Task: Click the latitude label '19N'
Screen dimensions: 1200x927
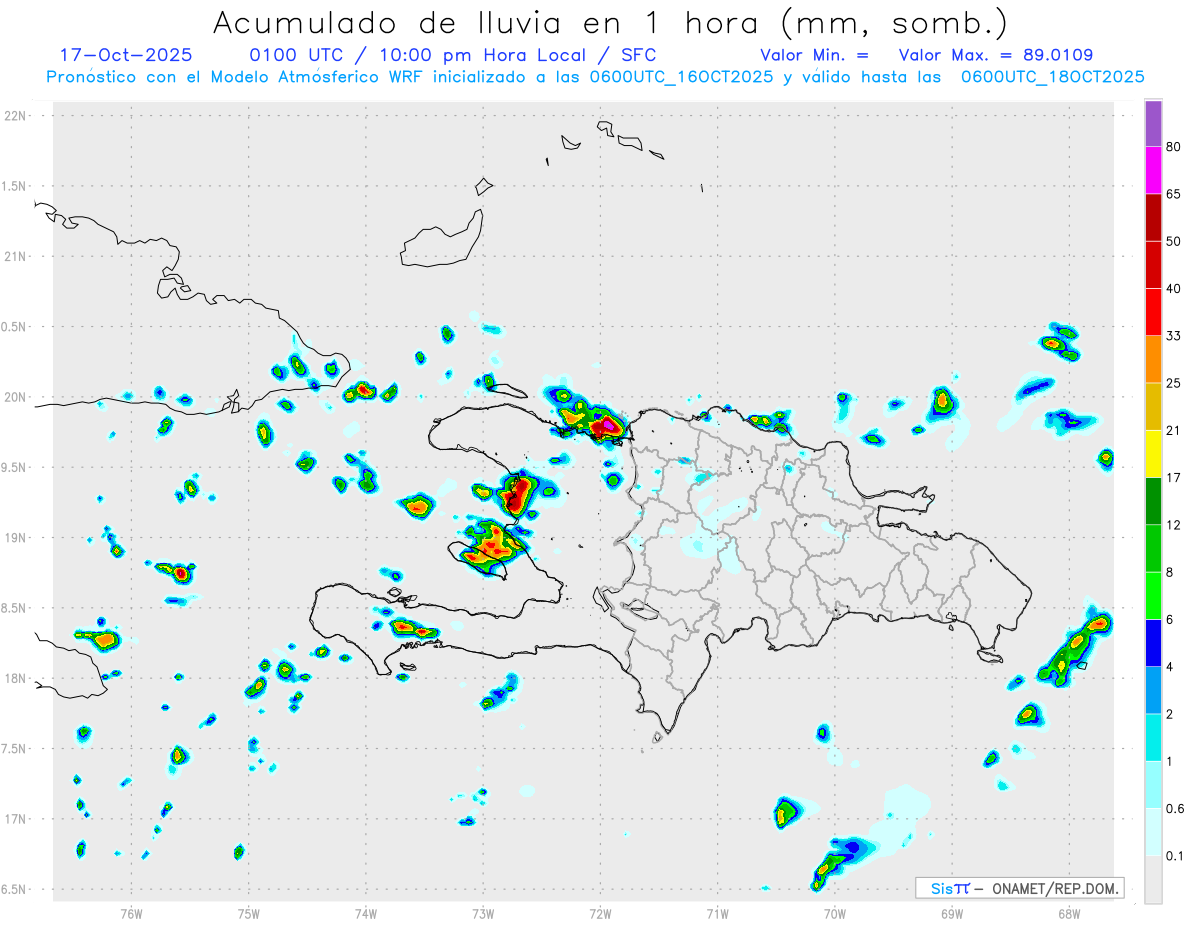Action: pos(17,538)
